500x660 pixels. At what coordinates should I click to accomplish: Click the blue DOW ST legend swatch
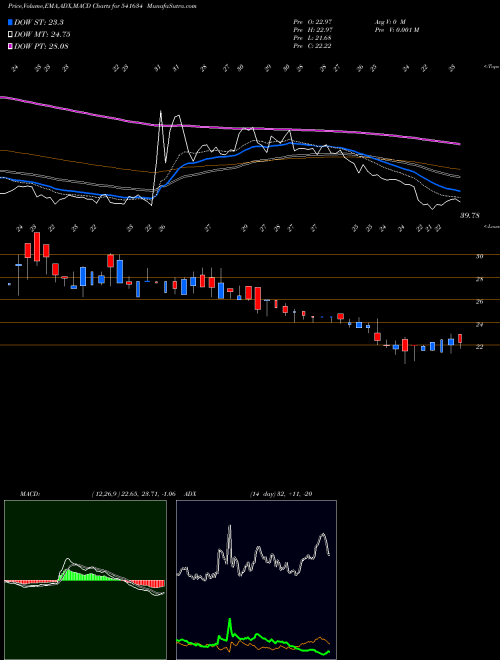click(x=10, y=22)
